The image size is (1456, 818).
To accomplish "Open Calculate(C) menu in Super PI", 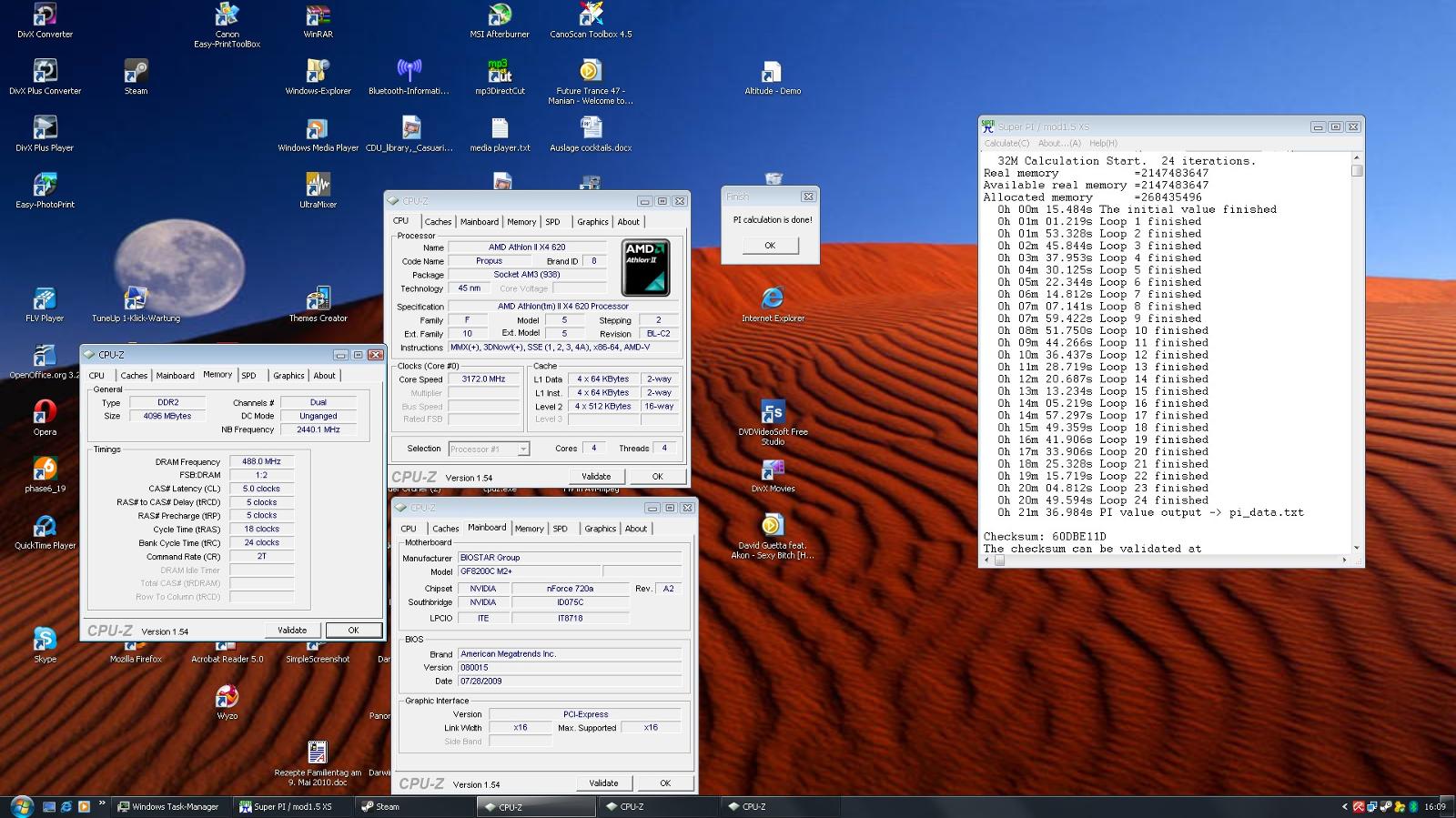I will pos(1006,143).
